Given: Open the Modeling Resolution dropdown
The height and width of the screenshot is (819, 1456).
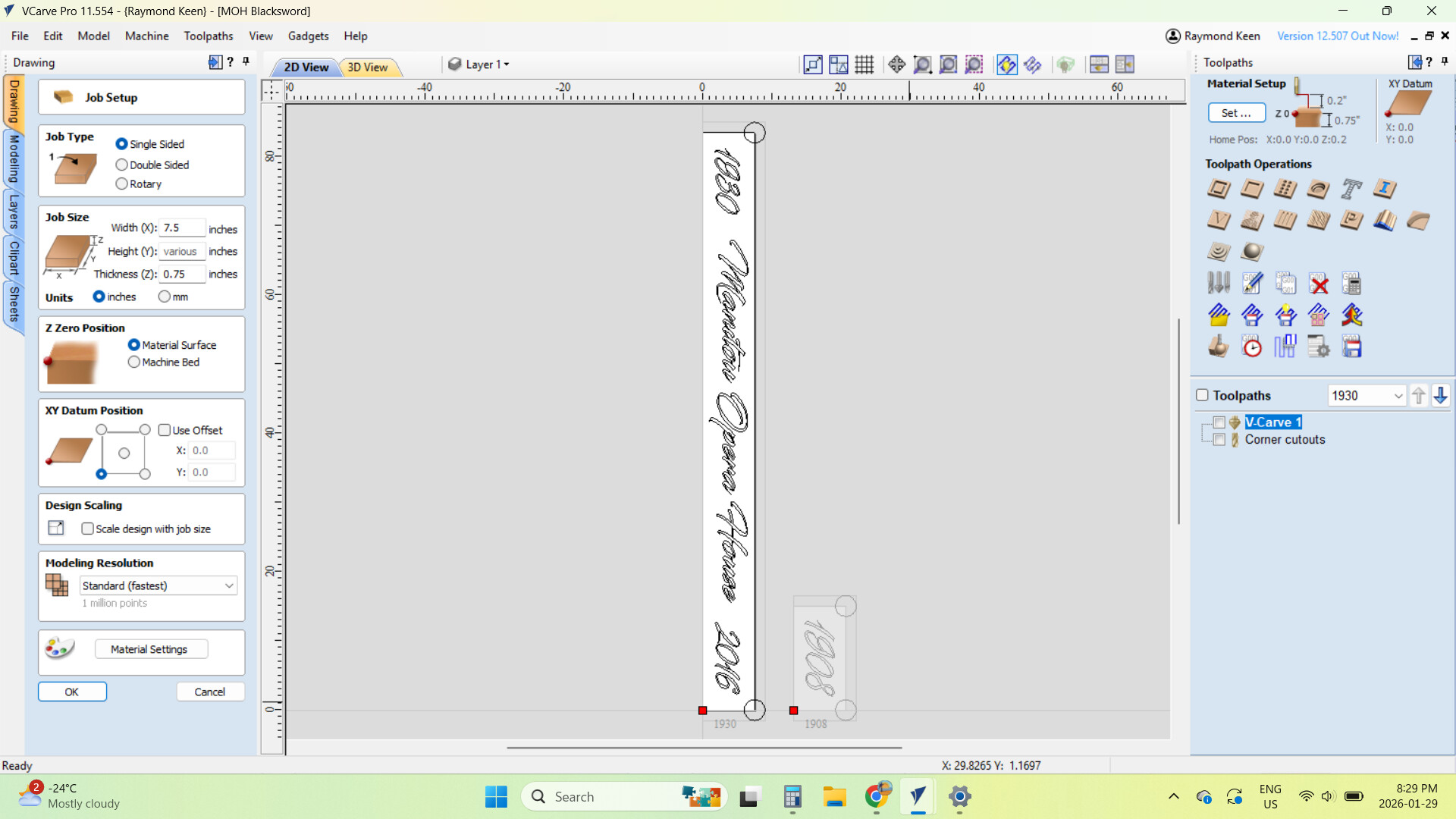Looking at the screenshot, I should (158, 585).
